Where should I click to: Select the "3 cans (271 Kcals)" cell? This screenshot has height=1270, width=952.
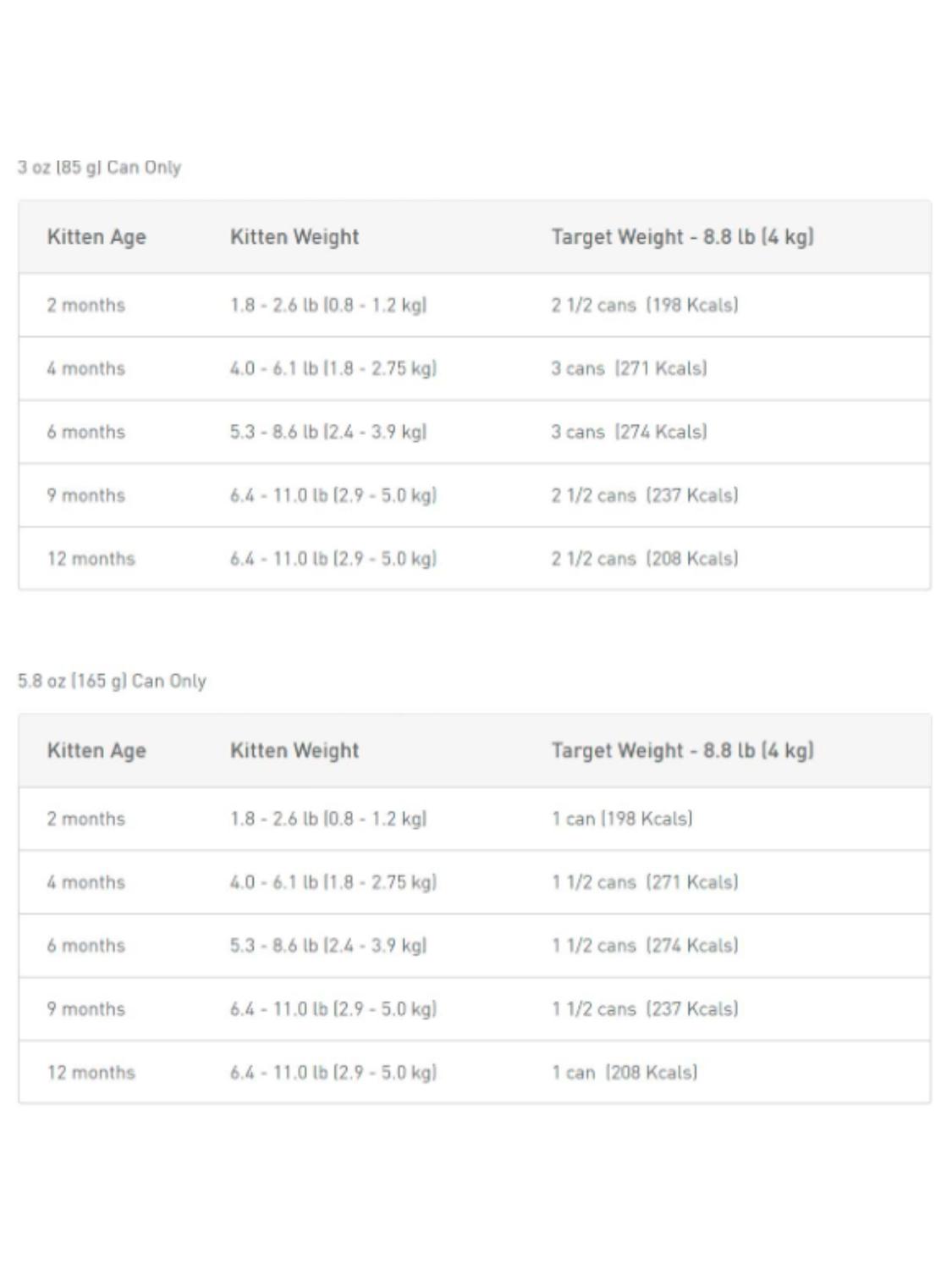point(629,368)
